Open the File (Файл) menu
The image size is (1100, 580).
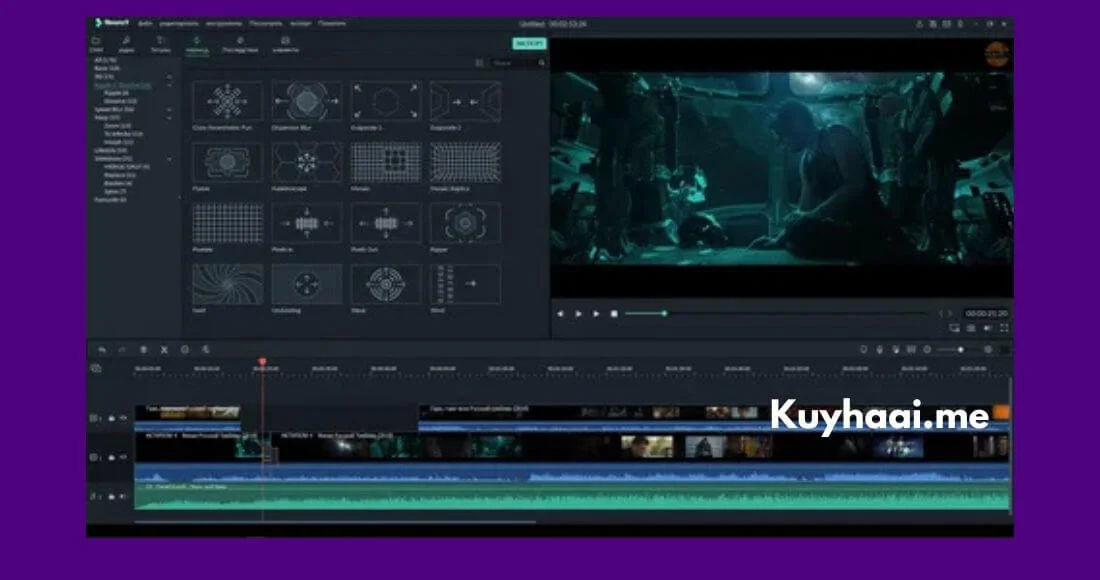tap(145, 23)
